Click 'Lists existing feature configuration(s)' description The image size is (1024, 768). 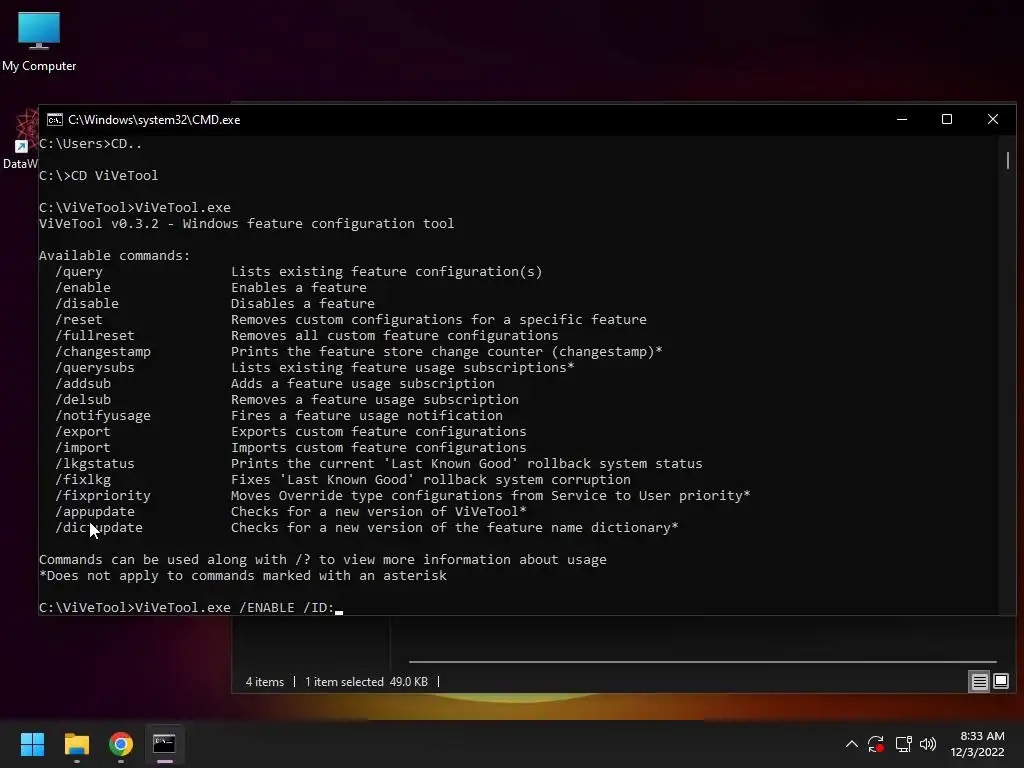387,272
